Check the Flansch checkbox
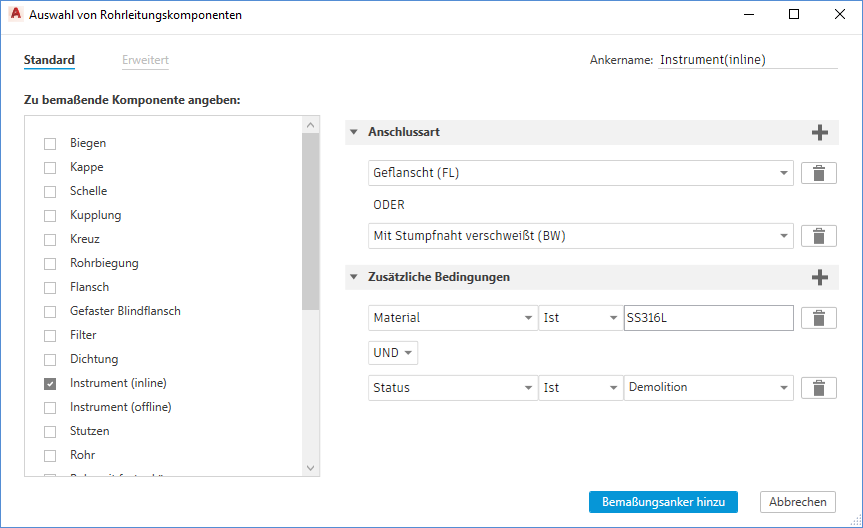Image resolution: width=863 pixels, height=528 pixels. click(50, 287)
